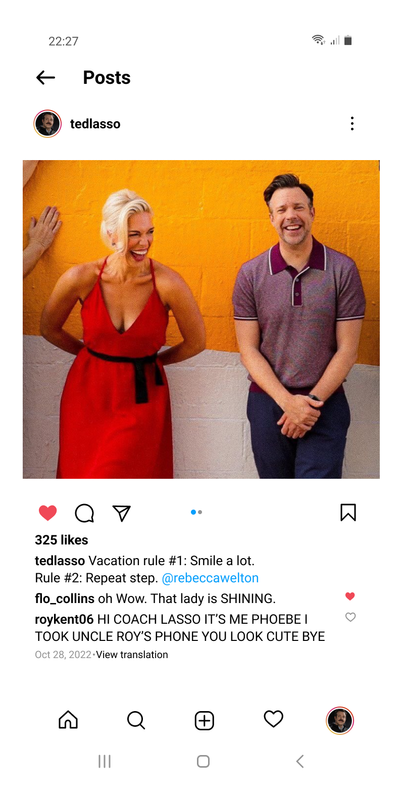
Task: Tap Android home navigation button
Action: (203, 762)
